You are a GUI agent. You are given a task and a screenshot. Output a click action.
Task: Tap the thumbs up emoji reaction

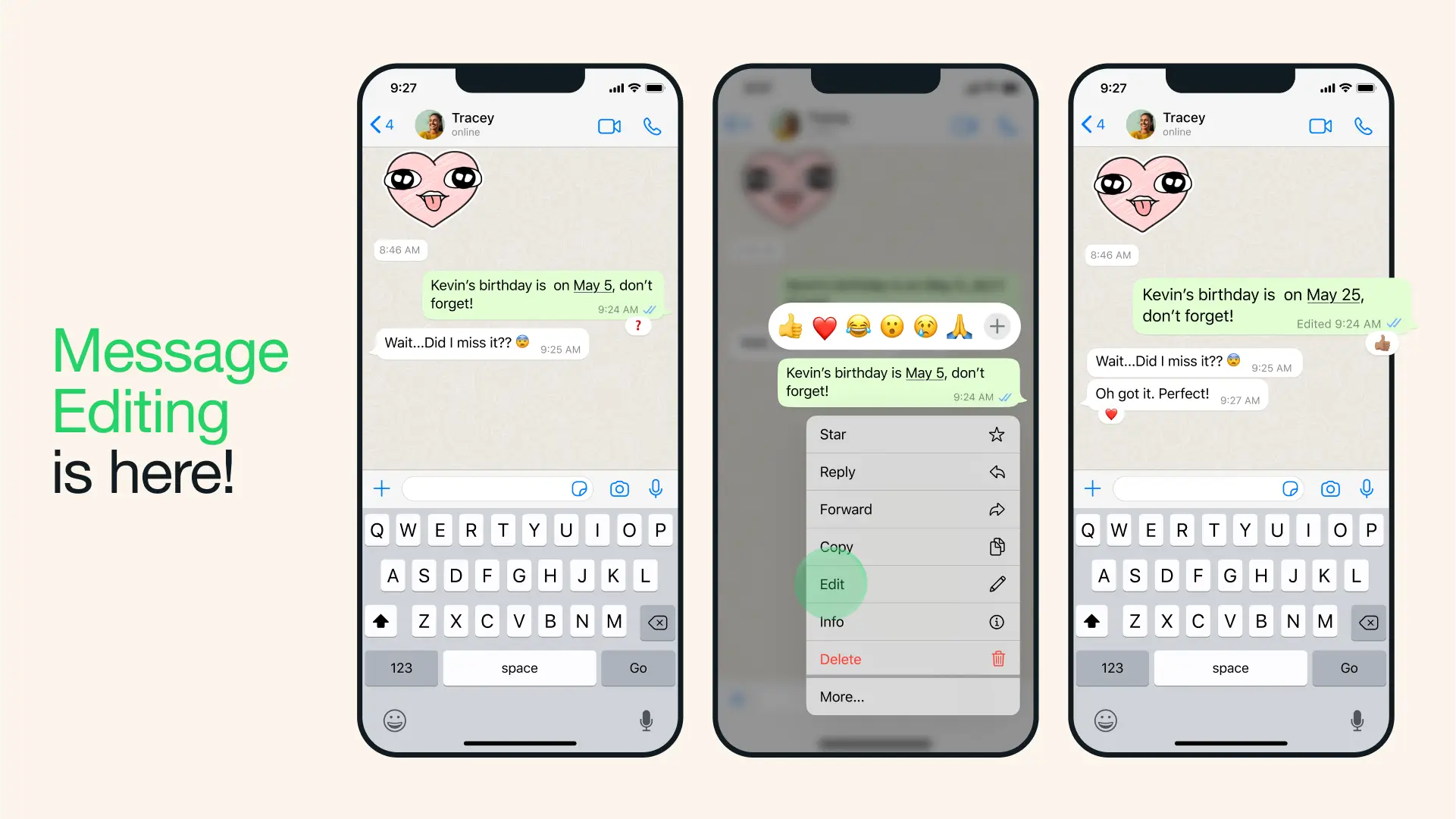788,326
